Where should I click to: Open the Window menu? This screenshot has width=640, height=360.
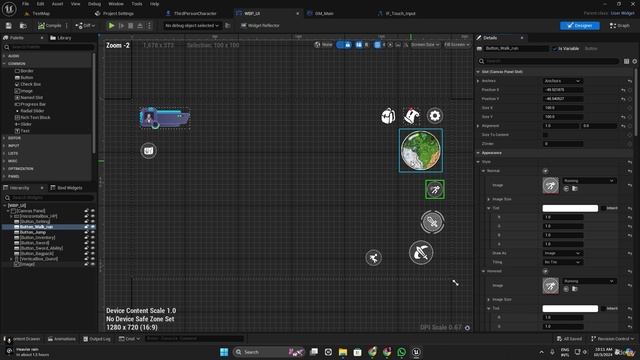tap(116, 4)
